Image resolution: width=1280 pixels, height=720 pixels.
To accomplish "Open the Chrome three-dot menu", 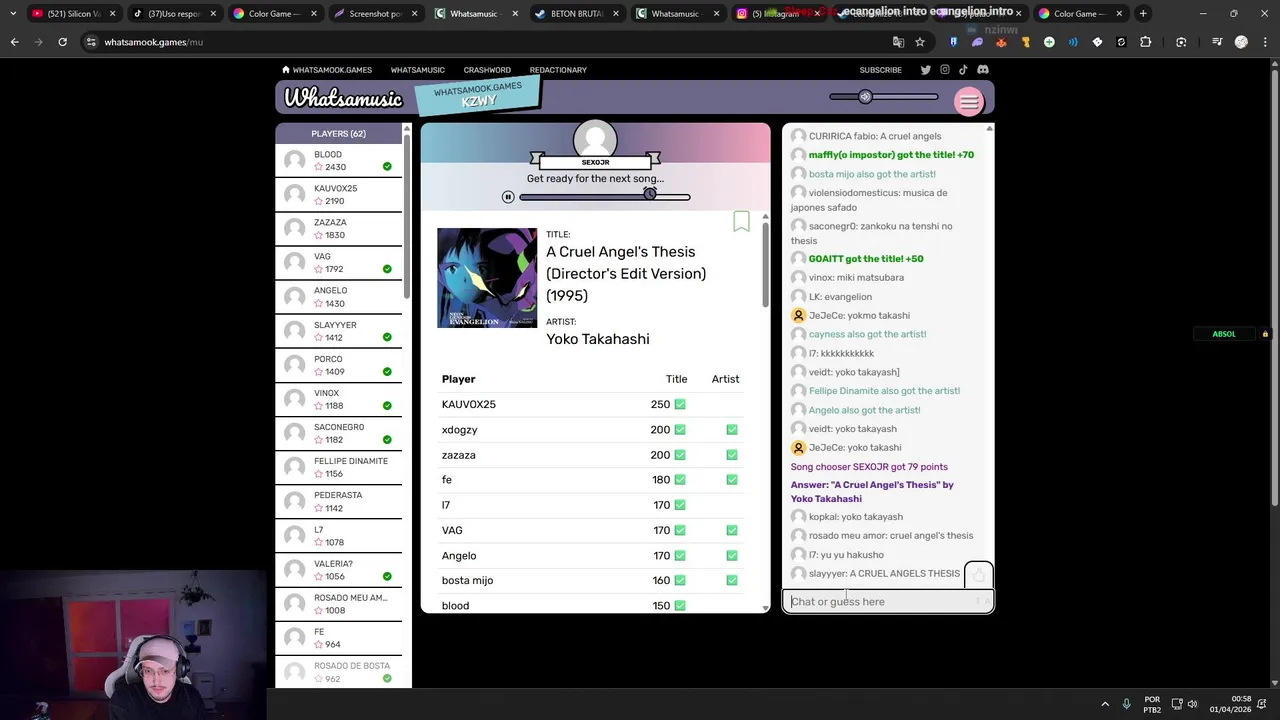I will 1265,42.
